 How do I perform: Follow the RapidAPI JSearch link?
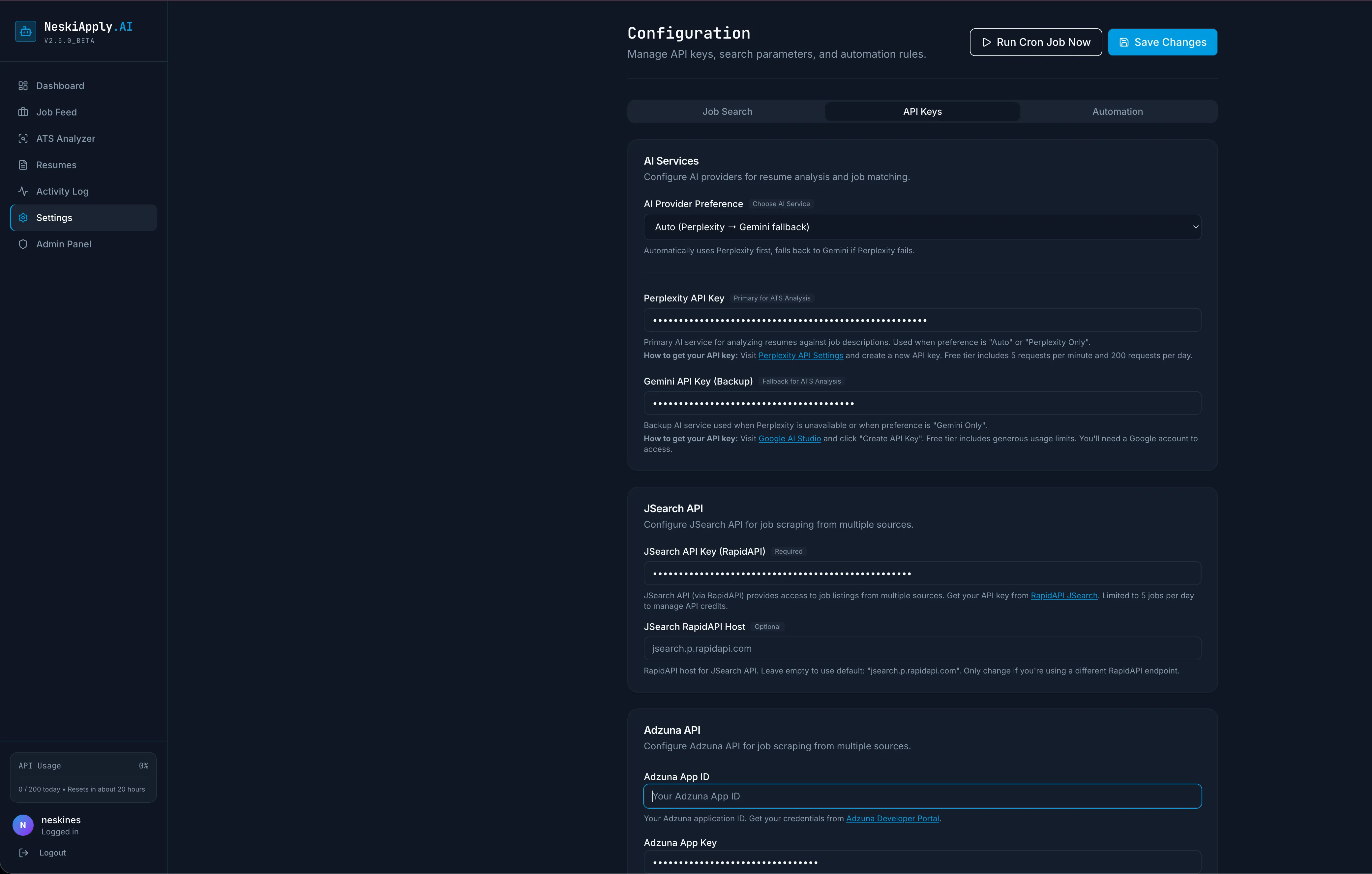coord(1064,595)
